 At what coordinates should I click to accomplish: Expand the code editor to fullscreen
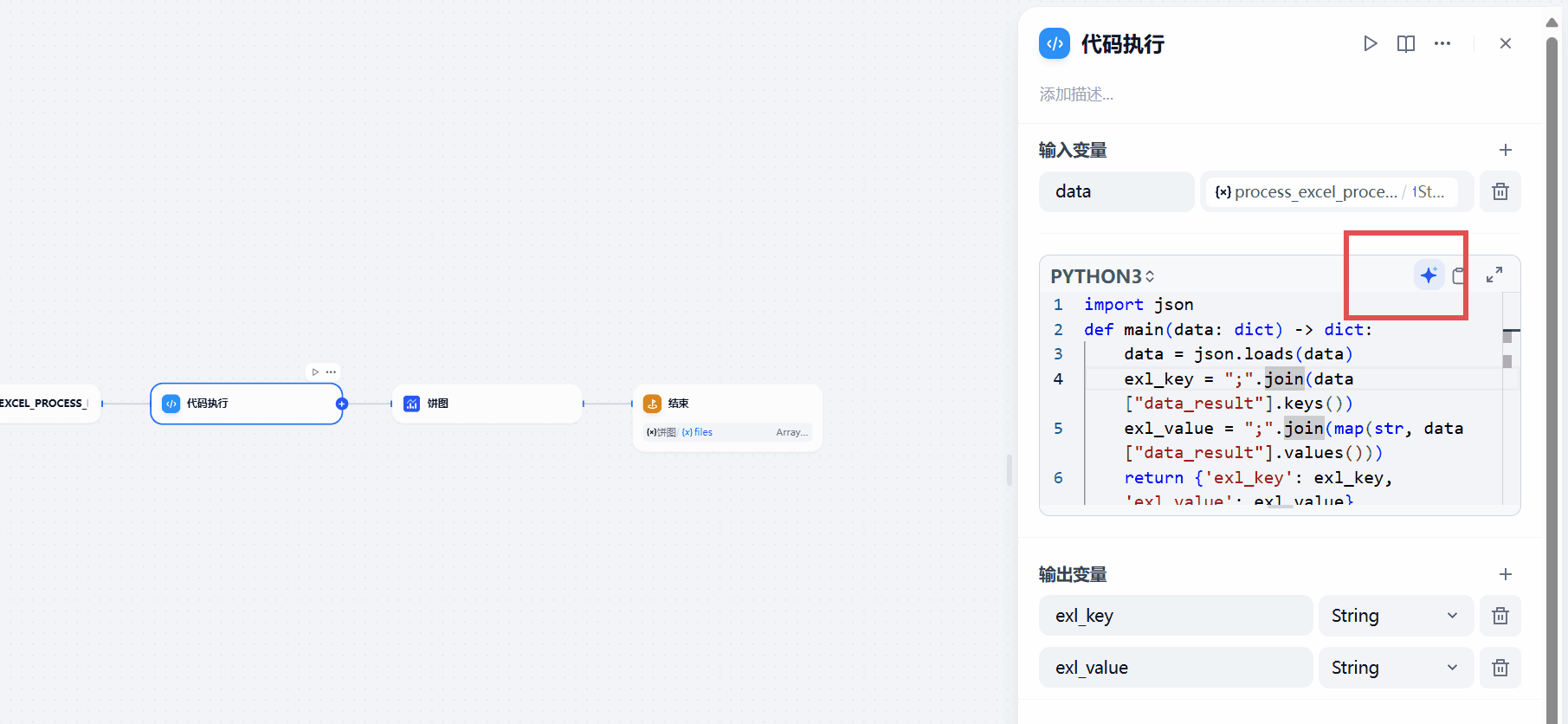[1494, 275]
